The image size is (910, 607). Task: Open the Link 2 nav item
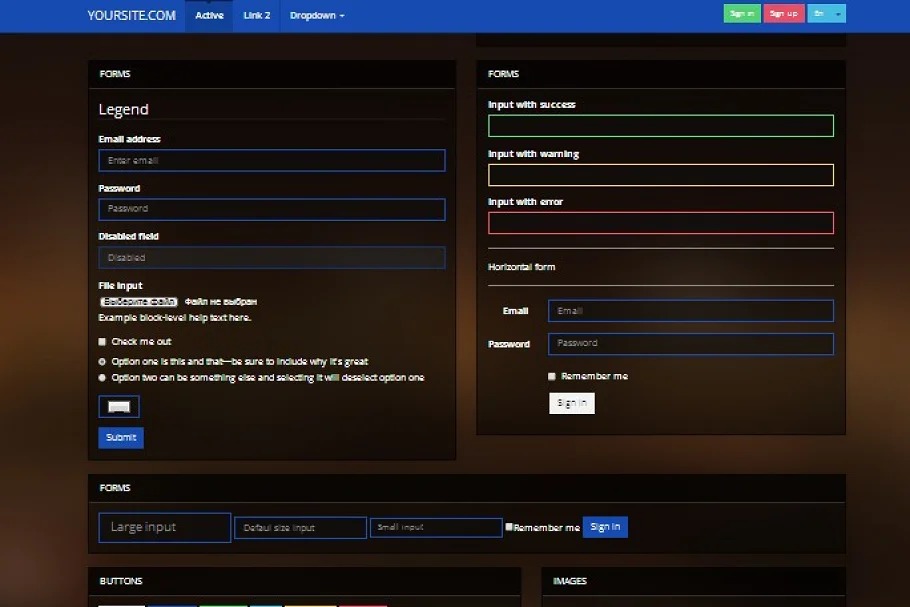coord(257,16)
